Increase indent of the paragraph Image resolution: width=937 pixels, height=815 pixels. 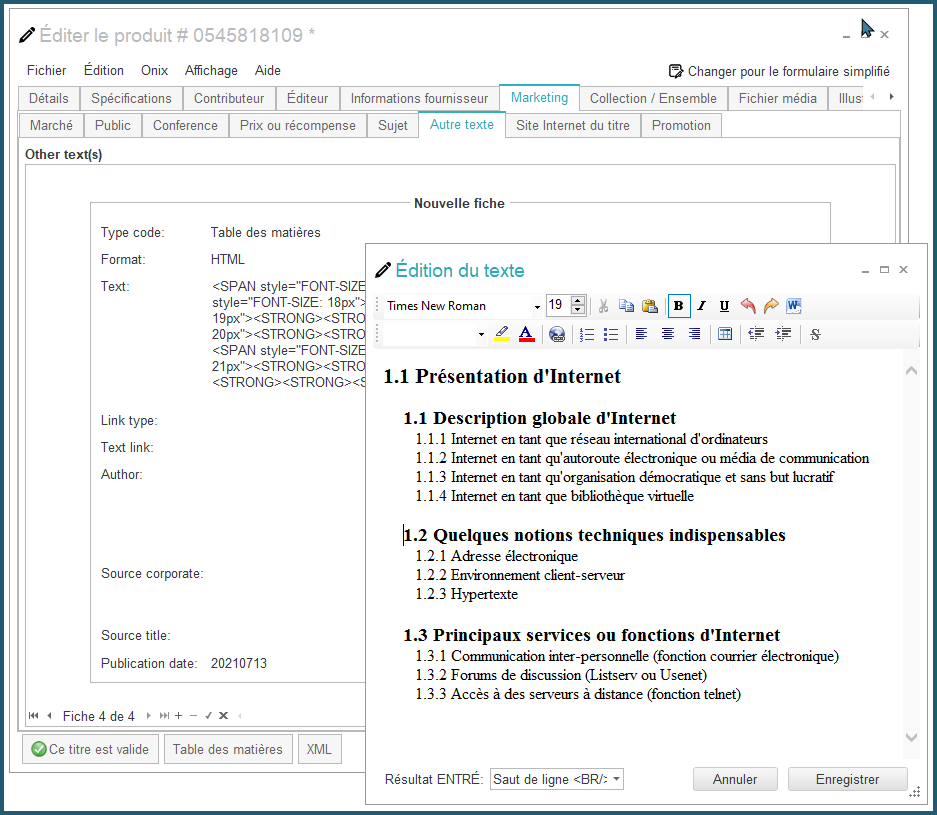783,334
